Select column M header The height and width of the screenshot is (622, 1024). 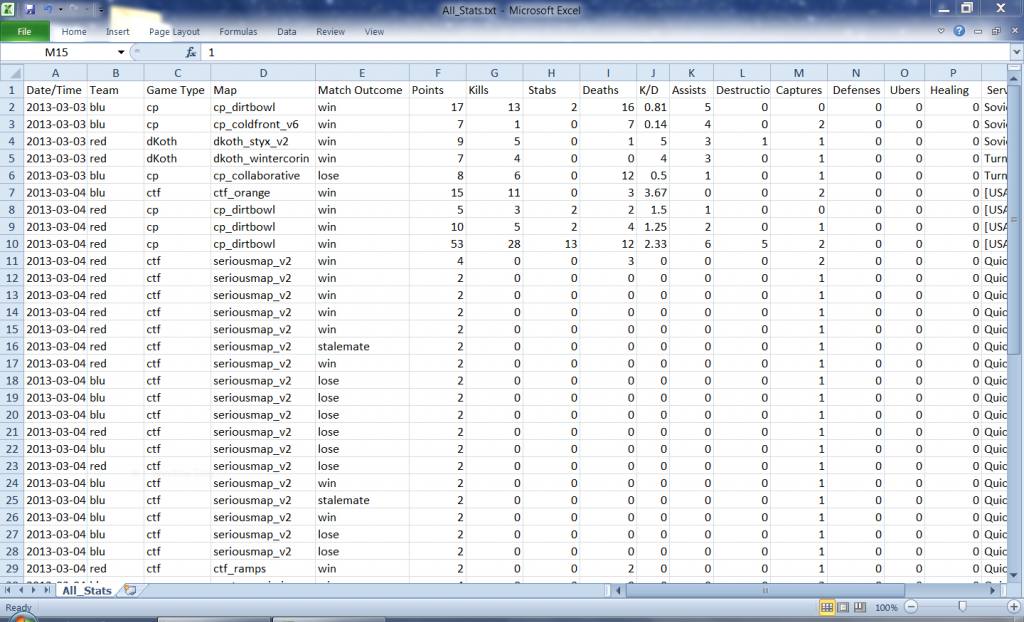[x=799, y=73]
